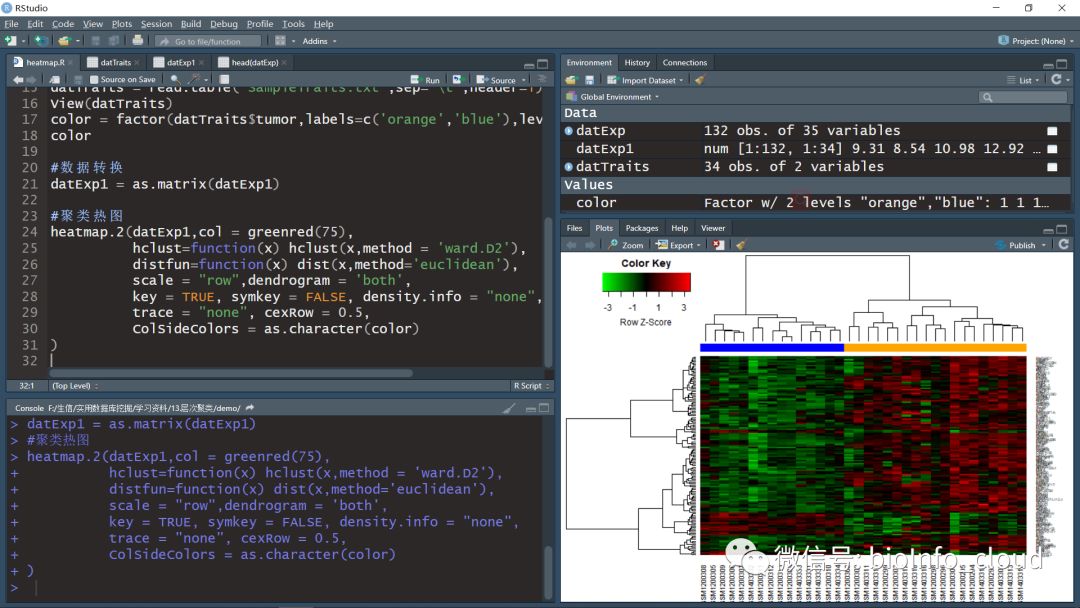Maximize the Plots pane
This screenshot has width=1080, height=608.
1061,229
